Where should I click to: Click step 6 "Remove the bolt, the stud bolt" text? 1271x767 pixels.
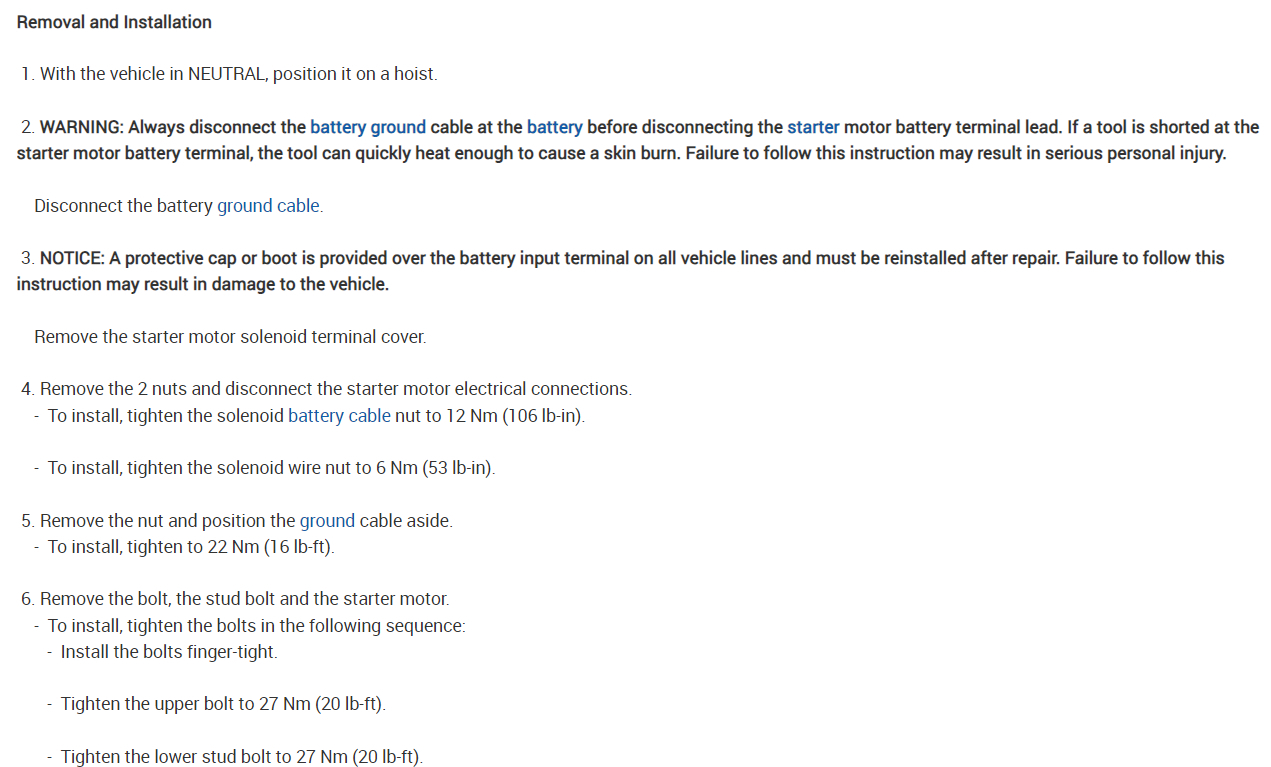(244, 599)
